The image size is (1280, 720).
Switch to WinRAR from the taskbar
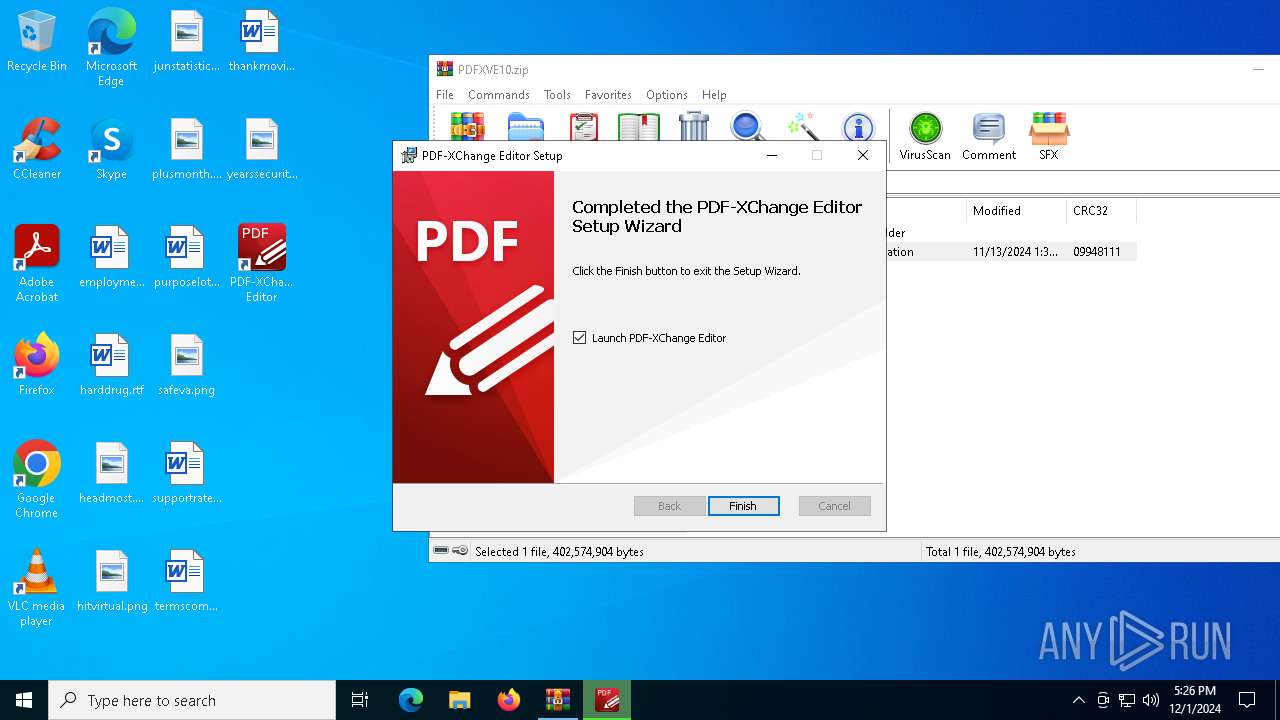[x=557, y=700]
